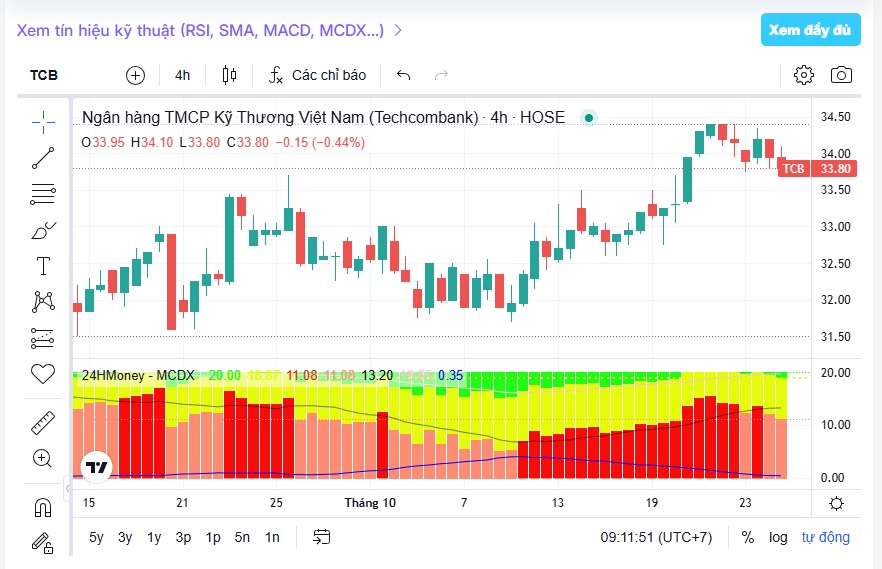Click the 34.50 price axis label

click(x=835, y=117)
